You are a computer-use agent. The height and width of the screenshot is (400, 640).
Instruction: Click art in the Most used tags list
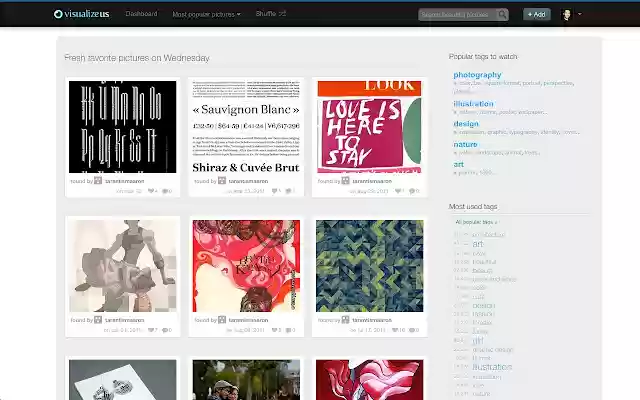click(478, 244)
